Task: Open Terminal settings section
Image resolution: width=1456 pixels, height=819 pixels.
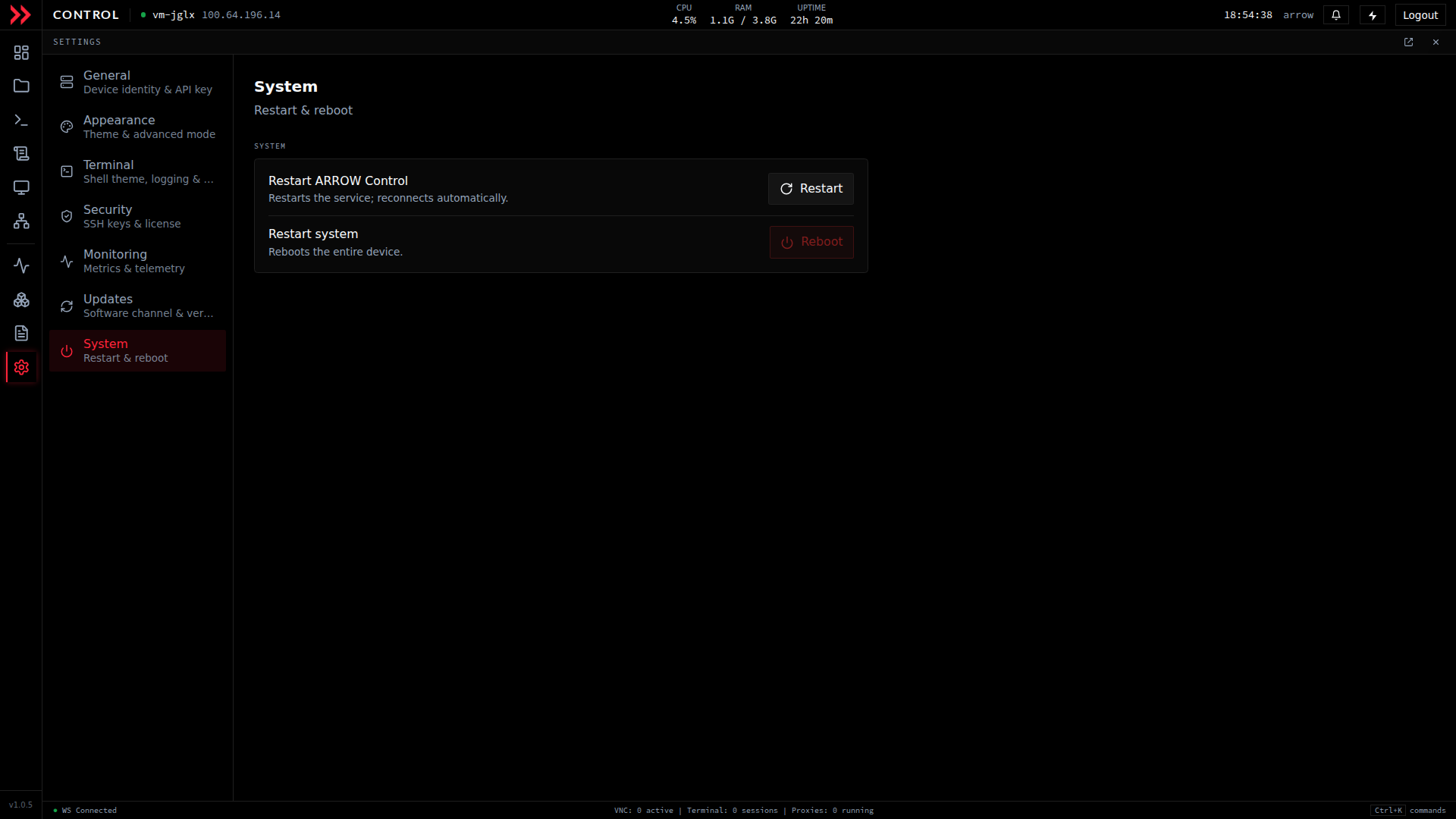Action: click(x=137, y=171)
